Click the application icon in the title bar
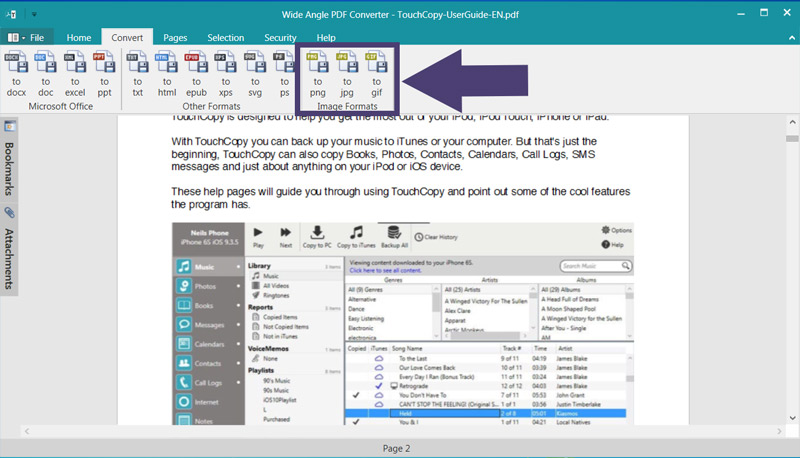The image size is (800, 458). point(11,14)
